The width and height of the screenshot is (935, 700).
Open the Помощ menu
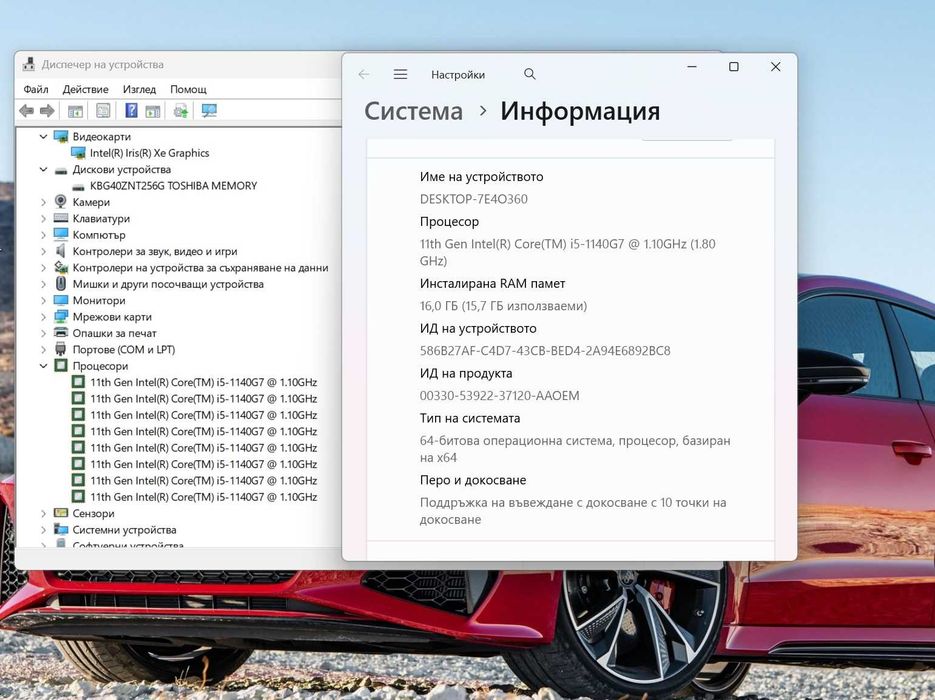pyautogui.click(x=188, y=89)
